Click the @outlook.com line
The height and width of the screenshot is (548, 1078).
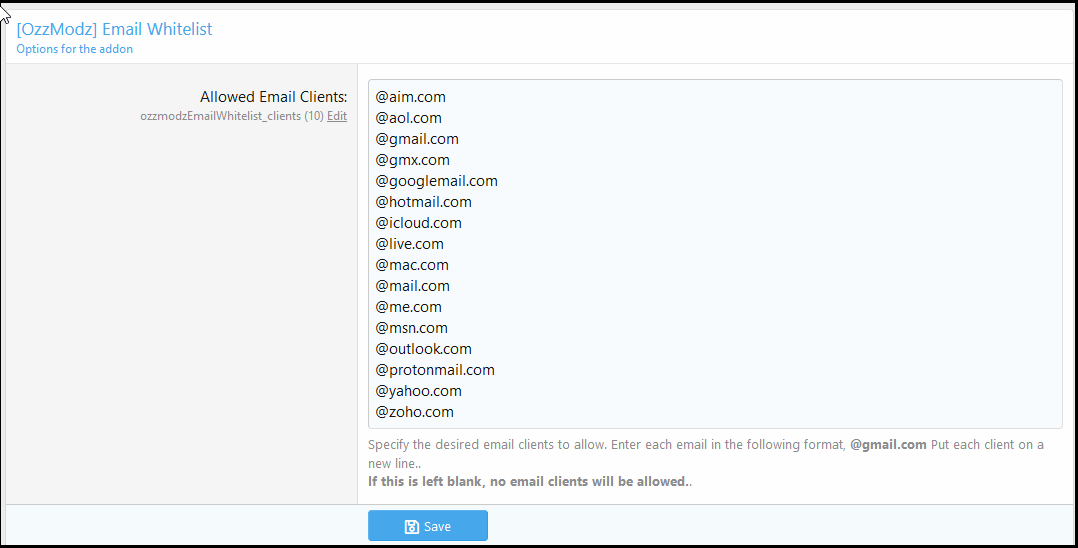424,349
